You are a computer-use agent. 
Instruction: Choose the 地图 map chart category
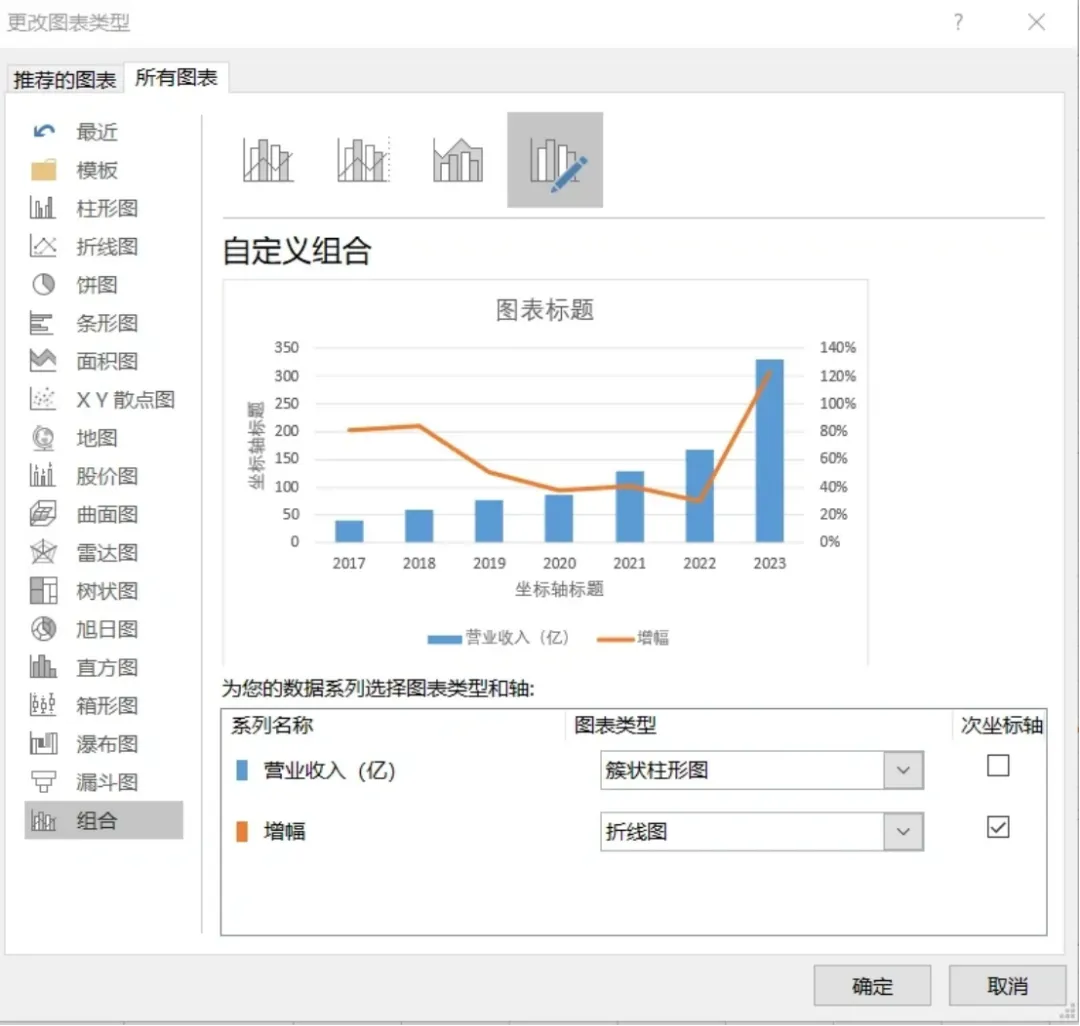(103, 438)
